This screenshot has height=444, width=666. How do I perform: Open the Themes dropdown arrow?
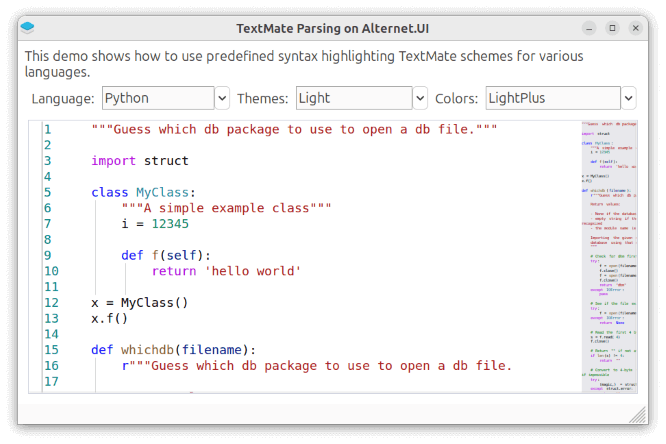point(420,98)
